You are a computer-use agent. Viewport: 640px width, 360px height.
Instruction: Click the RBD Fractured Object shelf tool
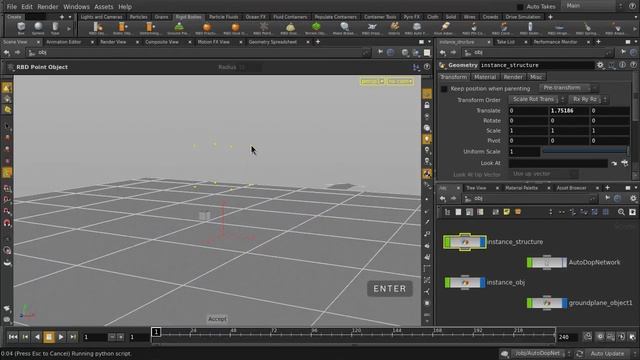point(207,28)
